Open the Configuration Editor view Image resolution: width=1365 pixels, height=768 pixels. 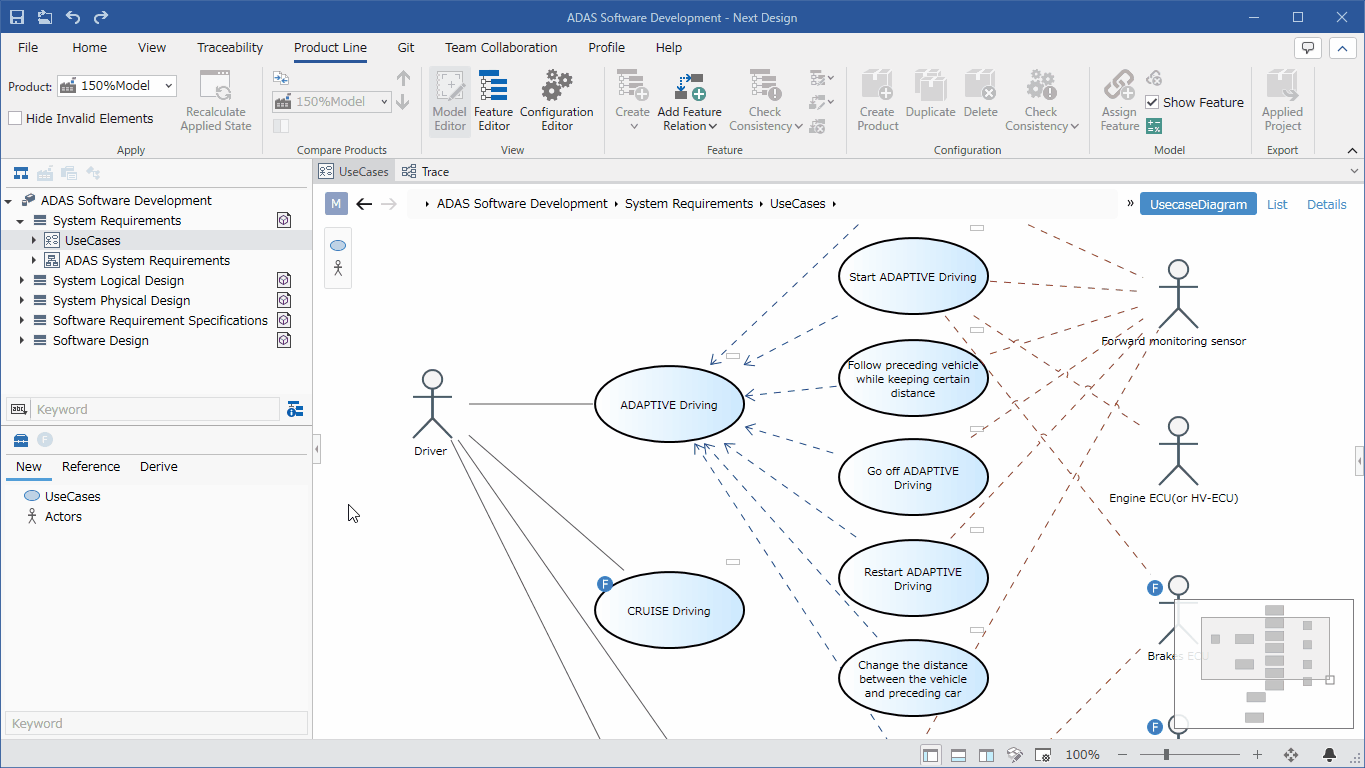coord(556,101)
